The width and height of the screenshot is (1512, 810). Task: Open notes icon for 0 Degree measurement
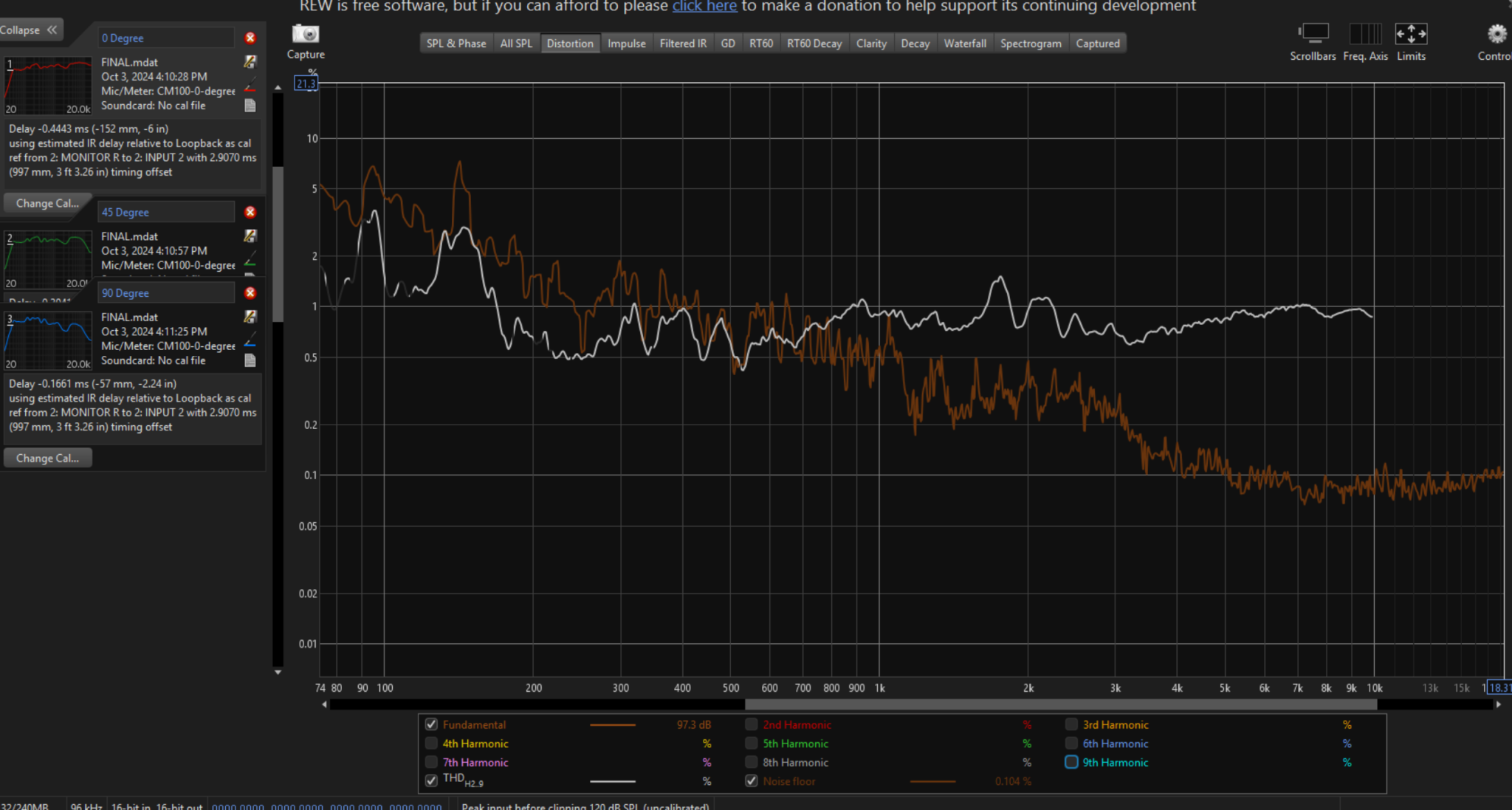click(x=250, y=106)
